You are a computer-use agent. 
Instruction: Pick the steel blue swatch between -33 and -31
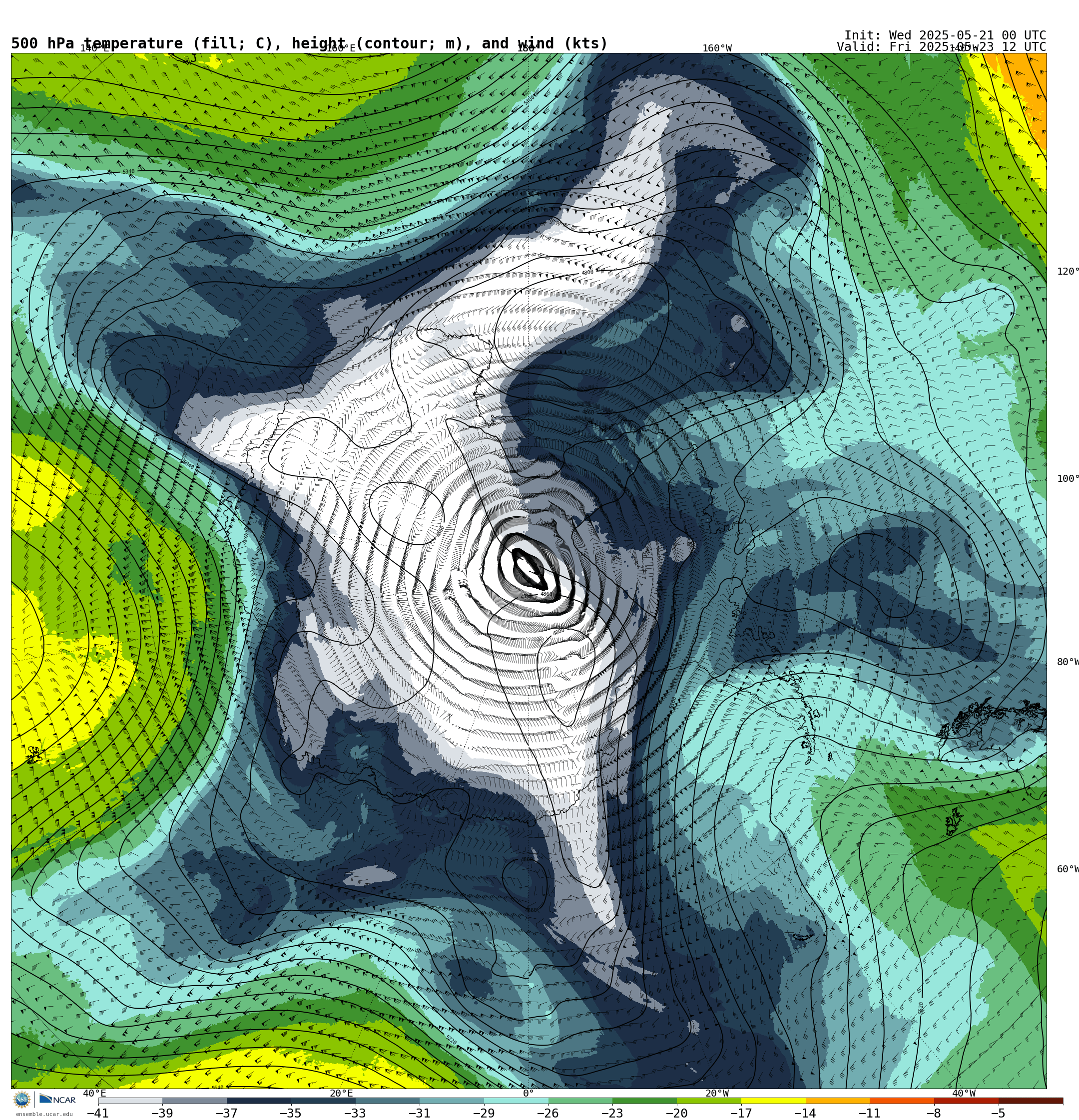pos(388,1101)
